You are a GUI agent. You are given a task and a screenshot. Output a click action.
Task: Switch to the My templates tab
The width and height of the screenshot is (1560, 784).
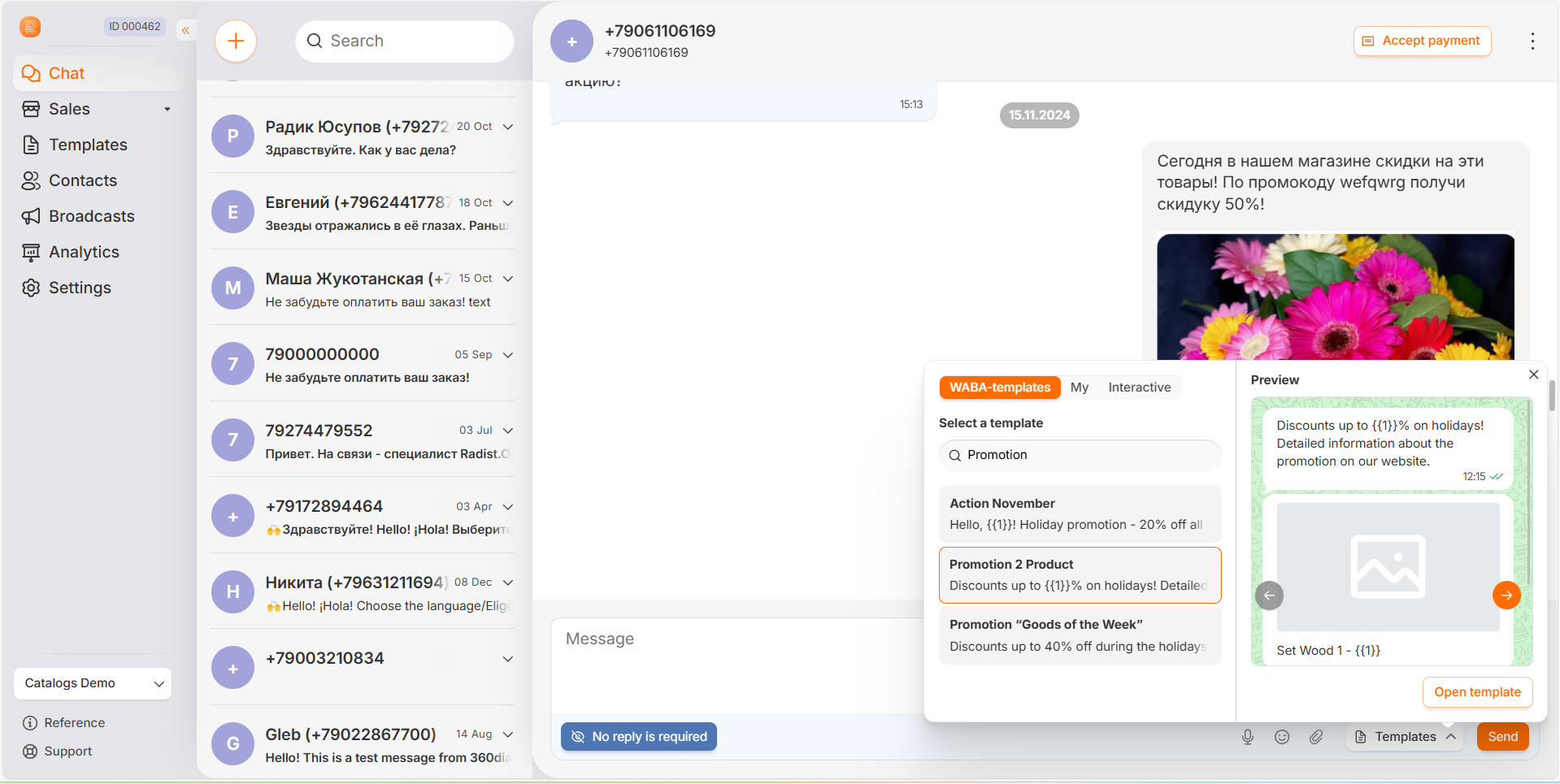pos(1079,388)
